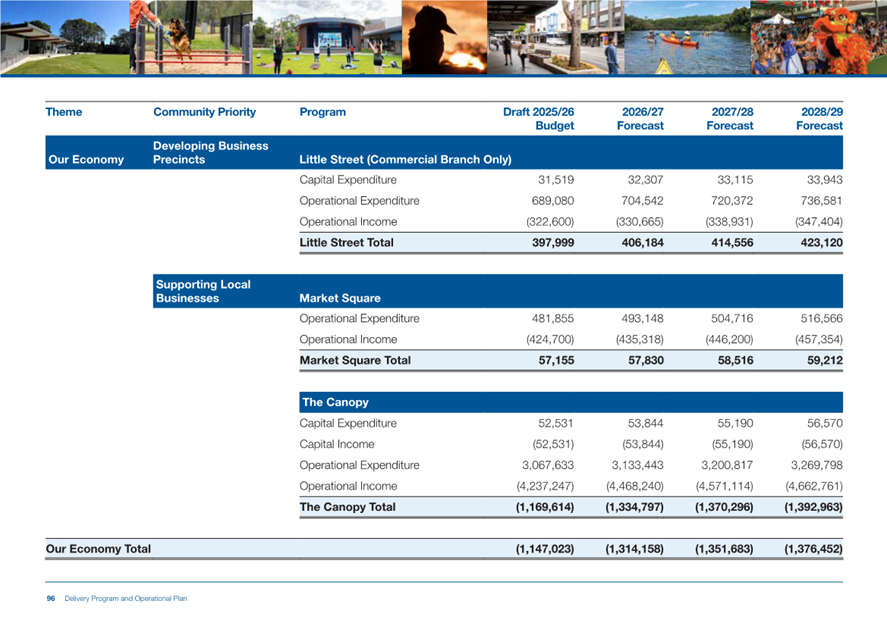This screenshot has height=626, width=887.
Task: Click the Our Economy total (1,376,452)
Action: (x=813, y=549)
